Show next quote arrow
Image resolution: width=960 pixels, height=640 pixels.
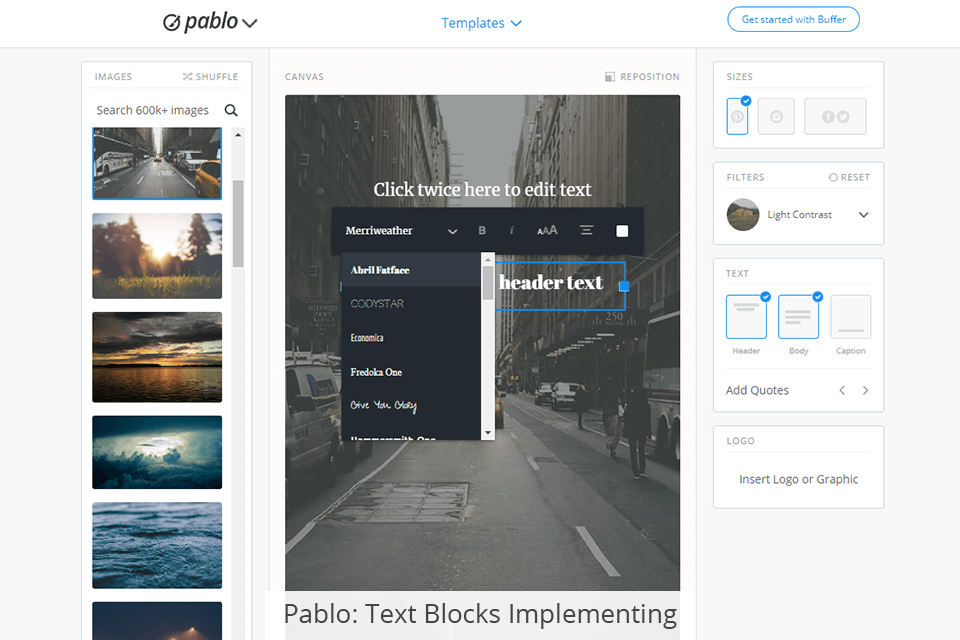click(x=865, y=390)
